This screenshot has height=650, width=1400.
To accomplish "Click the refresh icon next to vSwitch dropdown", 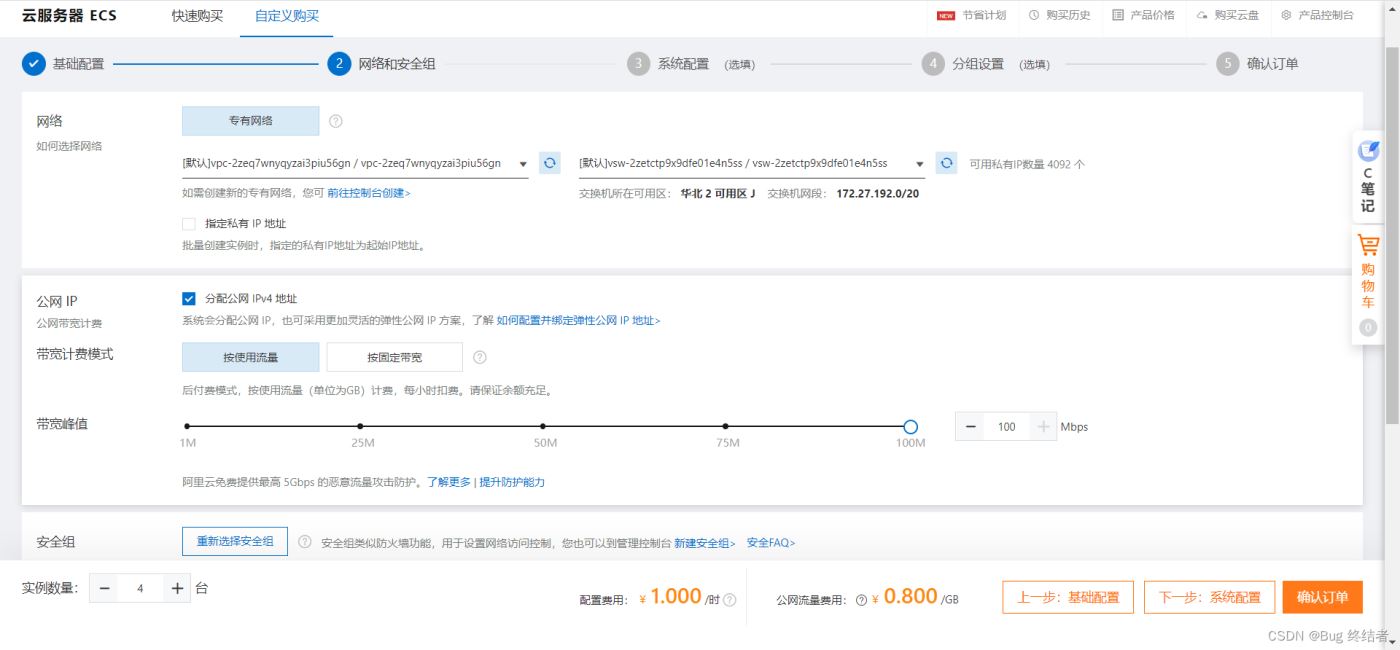I will [x=946, y=163].
